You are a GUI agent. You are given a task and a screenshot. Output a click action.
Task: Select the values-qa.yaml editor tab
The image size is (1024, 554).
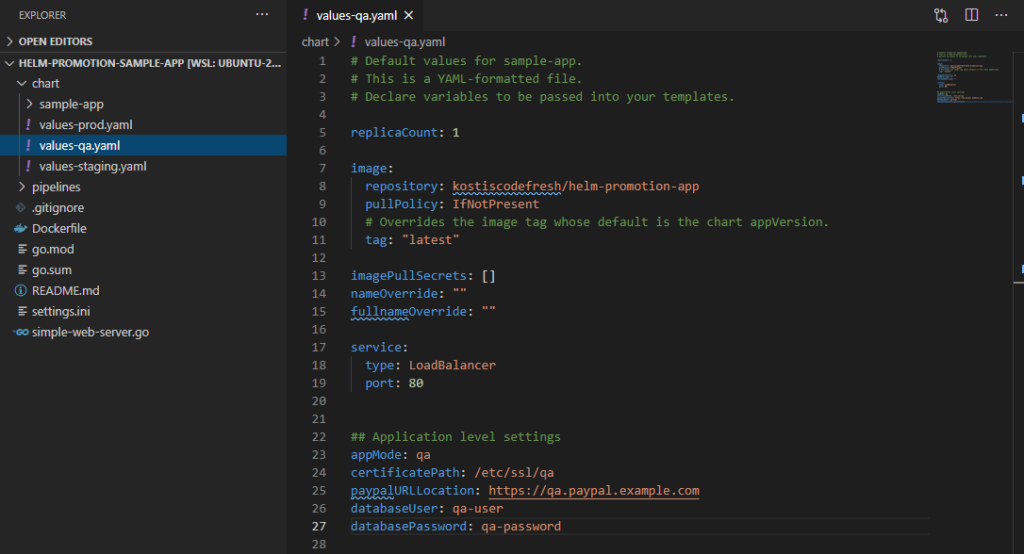(357, 15)
